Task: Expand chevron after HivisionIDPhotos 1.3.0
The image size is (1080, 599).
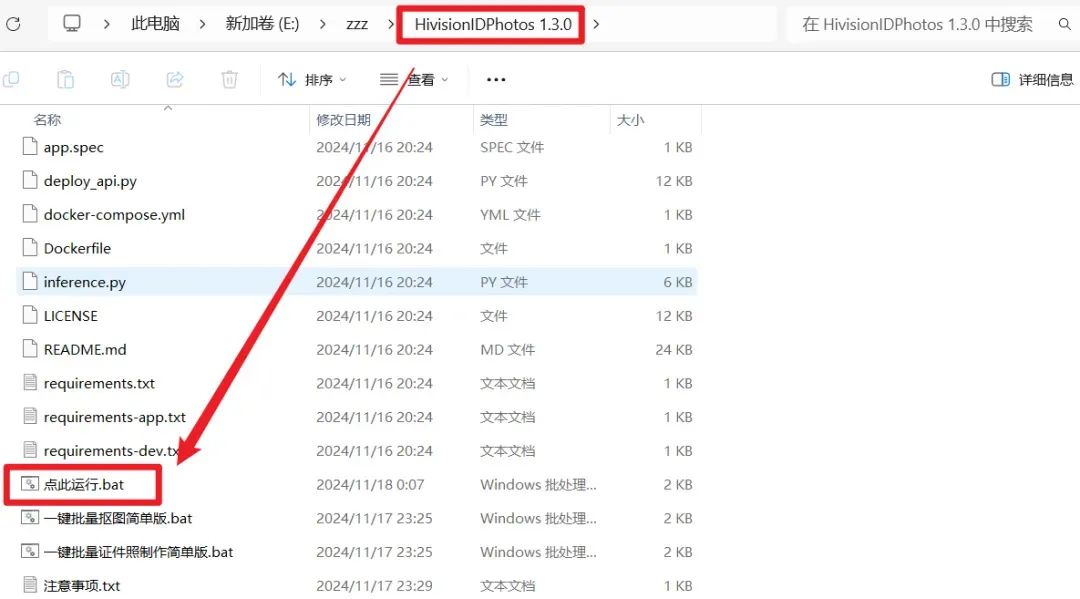Action: 596,24
